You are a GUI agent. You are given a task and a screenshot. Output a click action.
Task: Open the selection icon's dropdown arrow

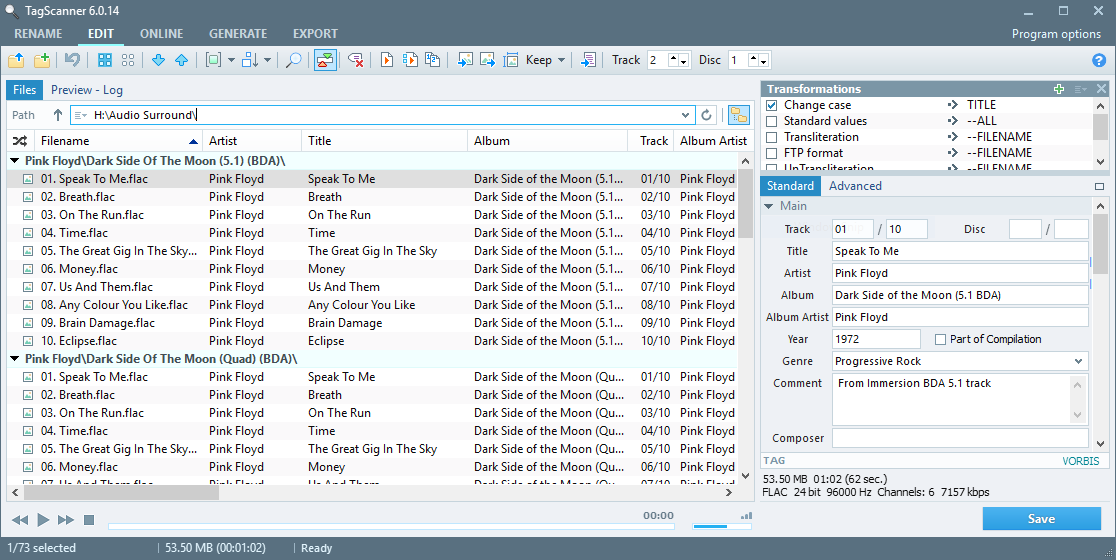pos(231,60)
